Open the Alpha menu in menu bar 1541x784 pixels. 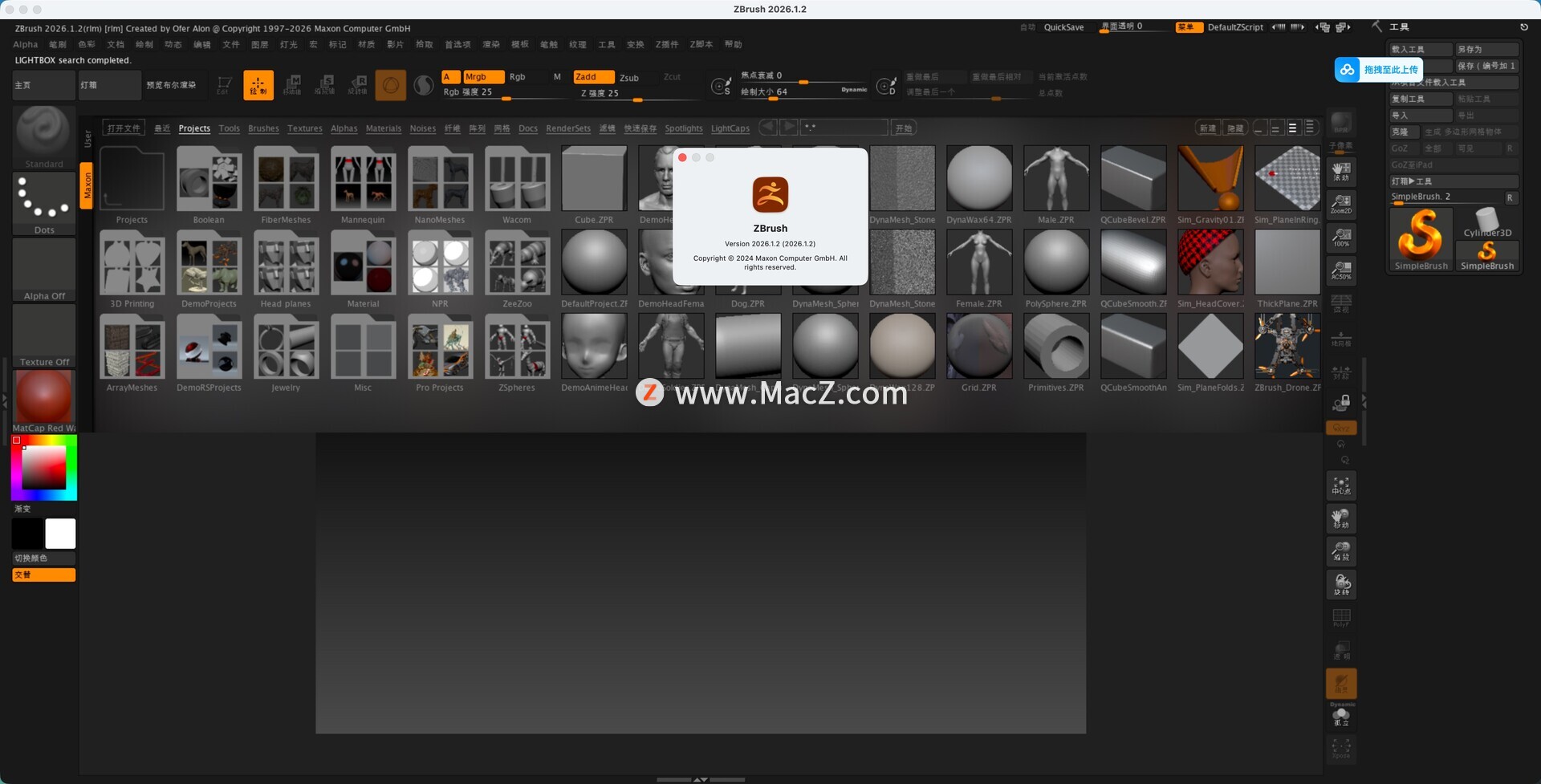(x=25, y=45)
